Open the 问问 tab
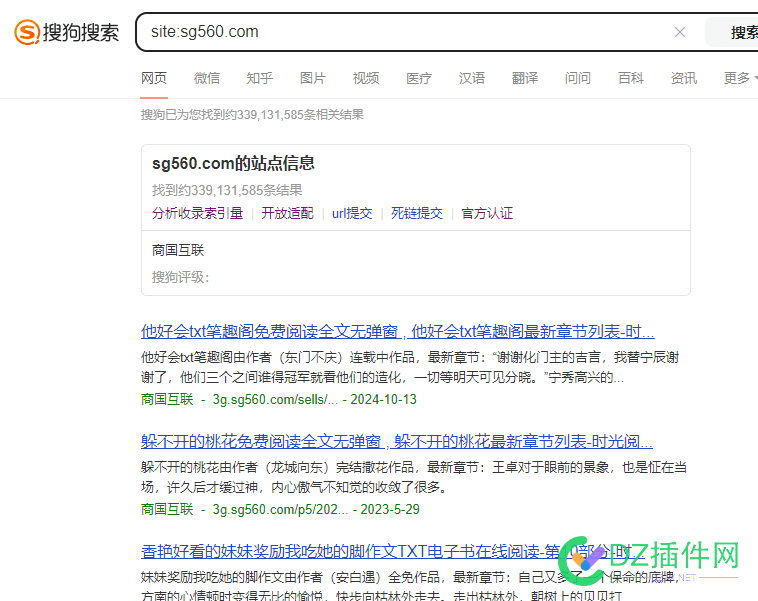 [578, 78]
